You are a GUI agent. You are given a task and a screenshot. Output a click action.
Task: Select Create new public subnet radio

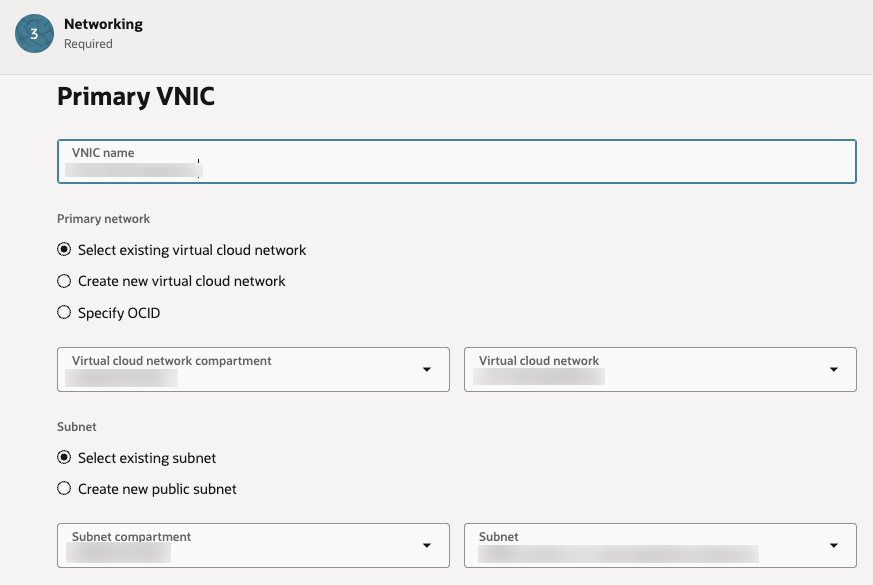(x=64, y=489)
